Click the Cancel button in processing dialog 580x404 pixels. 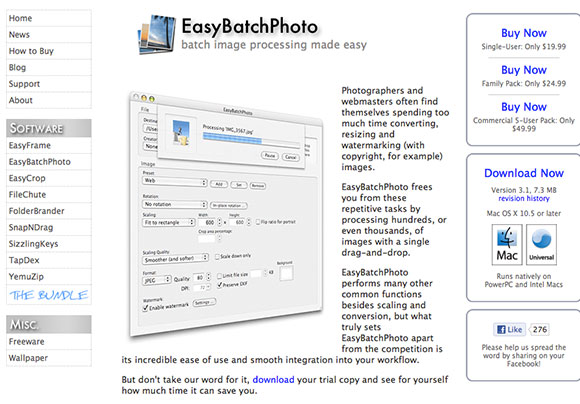290,157
